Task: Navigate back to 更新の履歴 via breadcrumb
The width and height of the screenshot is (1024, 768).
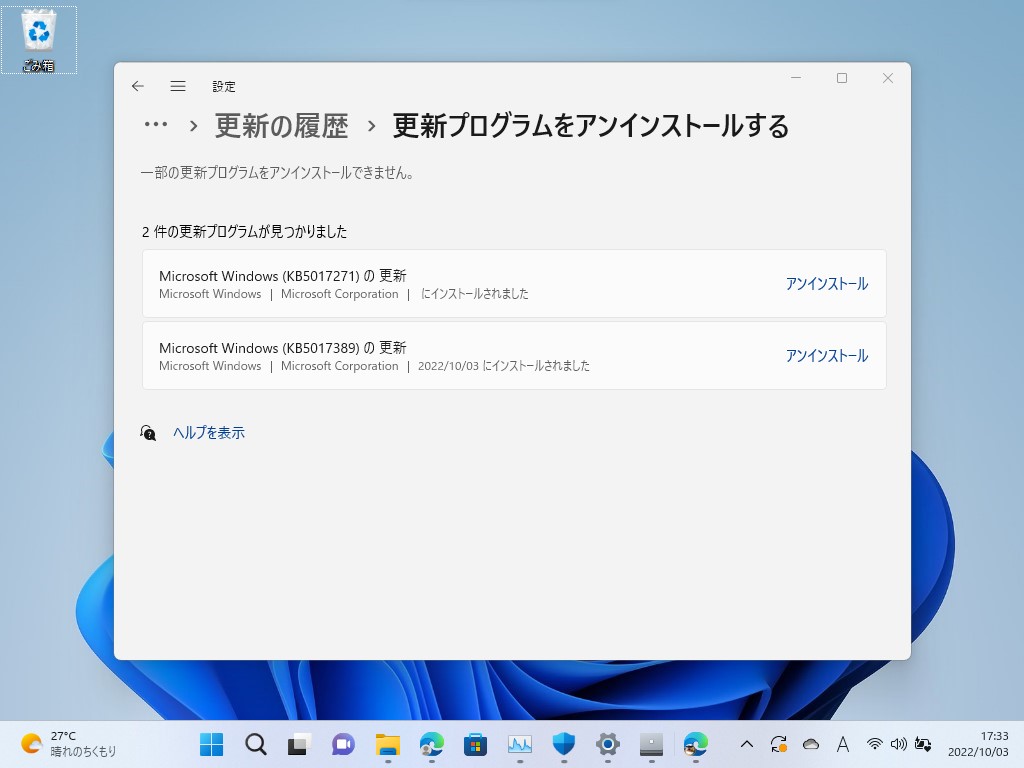Action: [x=280, y=126]
